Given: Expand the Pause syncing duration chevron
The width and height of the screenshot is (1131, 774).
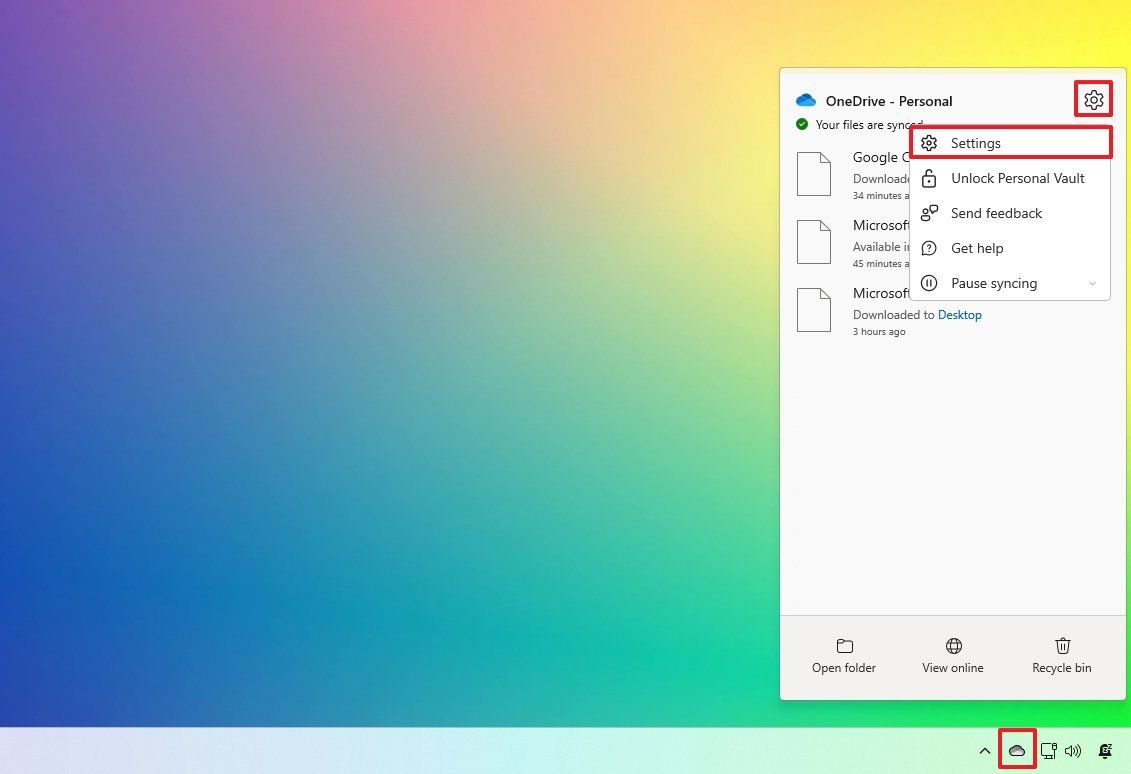Looking at the screenshot, I should click(x=1092, y=283).
